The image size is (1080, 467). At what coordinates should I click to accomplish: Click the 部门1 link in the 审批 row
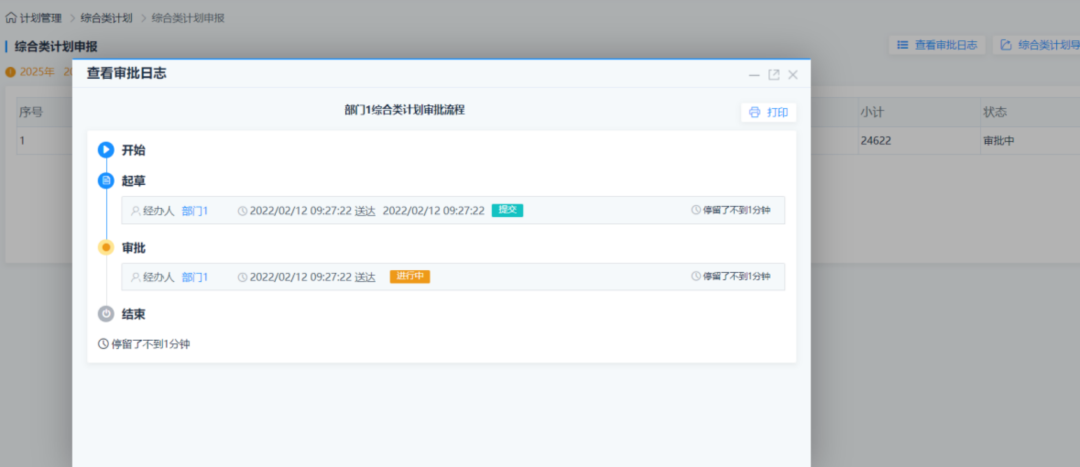coord(195,277)
